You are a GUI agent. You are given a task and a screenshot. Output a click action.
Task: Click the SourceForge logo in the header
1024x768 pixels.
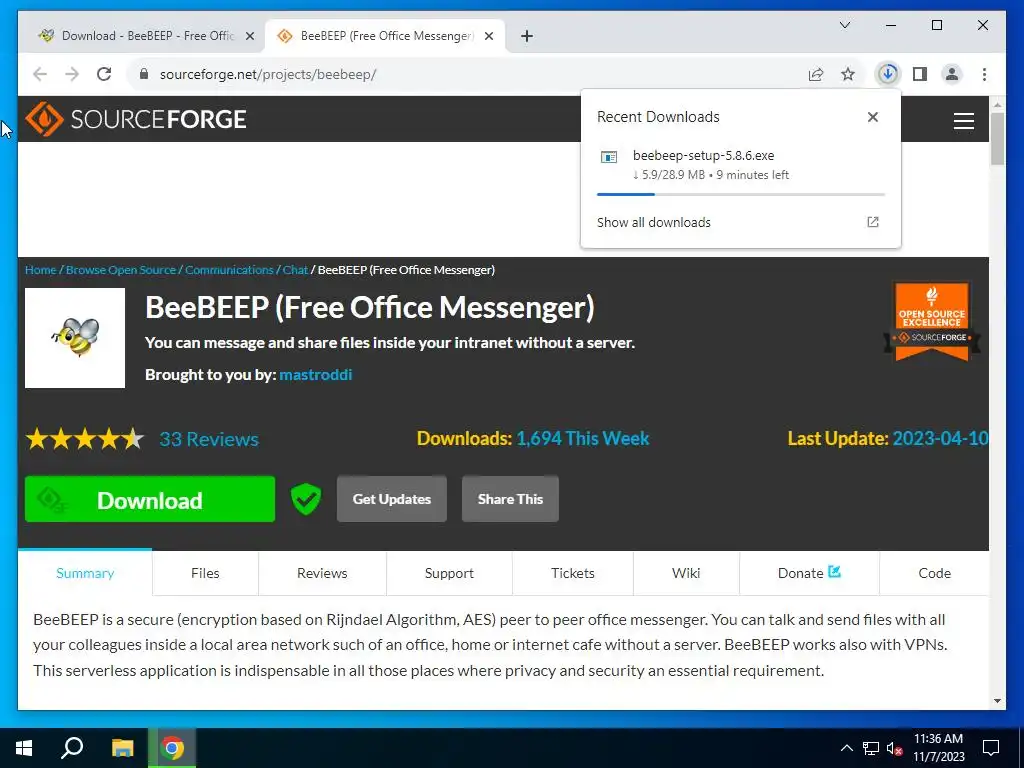pos(136,119)
